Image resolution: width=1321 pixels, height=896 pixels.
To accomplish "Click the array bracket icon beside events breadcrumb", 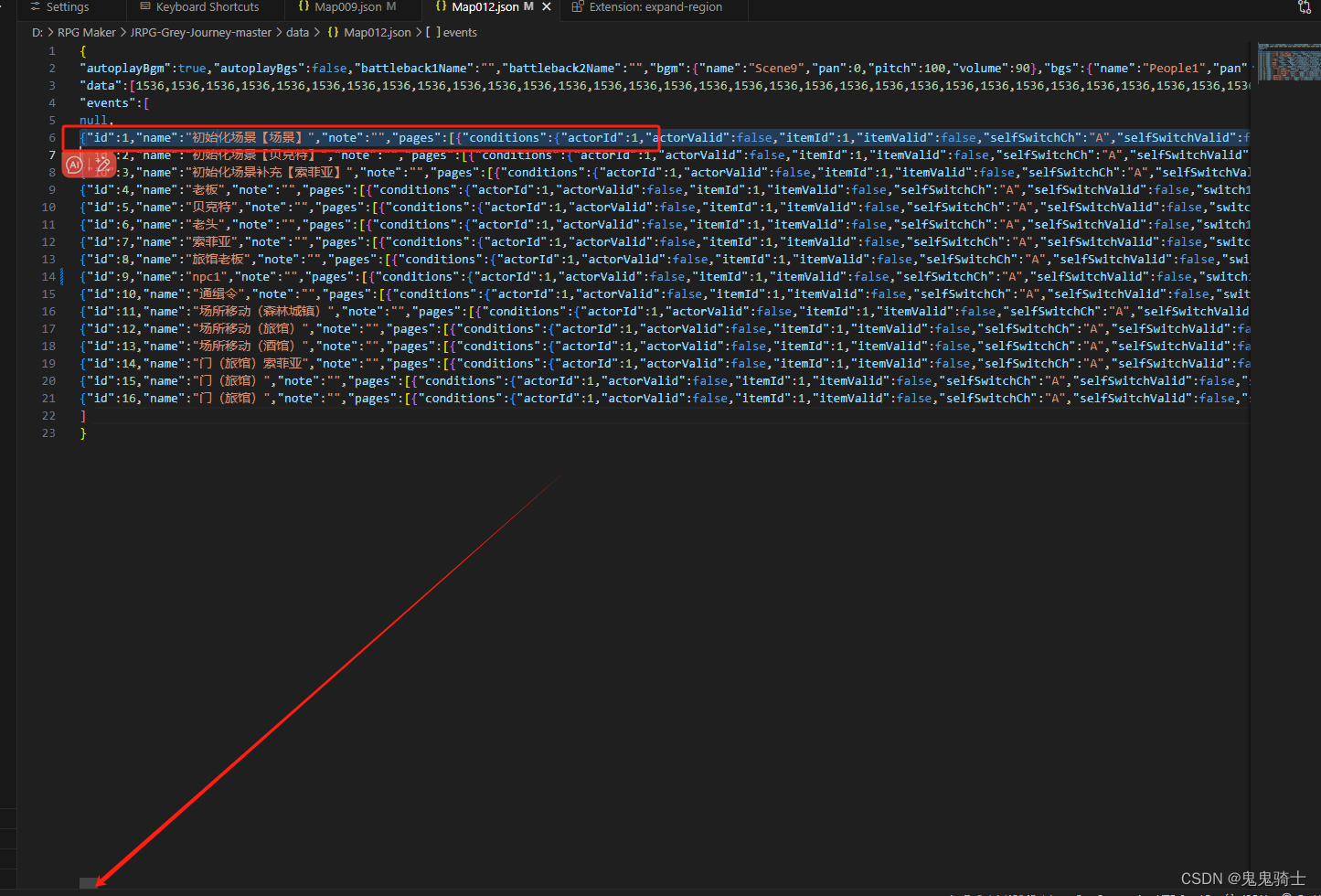I will coord(432,33).
